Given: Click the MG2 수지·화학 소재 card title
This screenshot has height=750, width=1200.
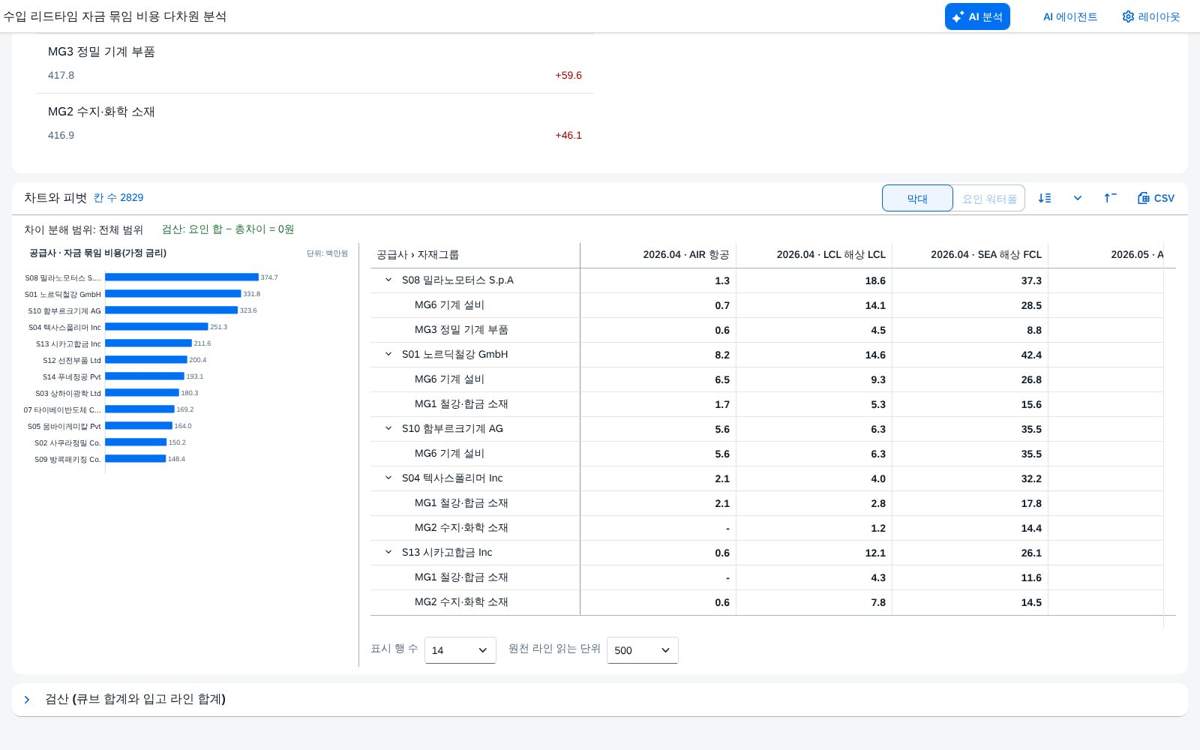Looking at the screenshot, I should pos(101,111).
